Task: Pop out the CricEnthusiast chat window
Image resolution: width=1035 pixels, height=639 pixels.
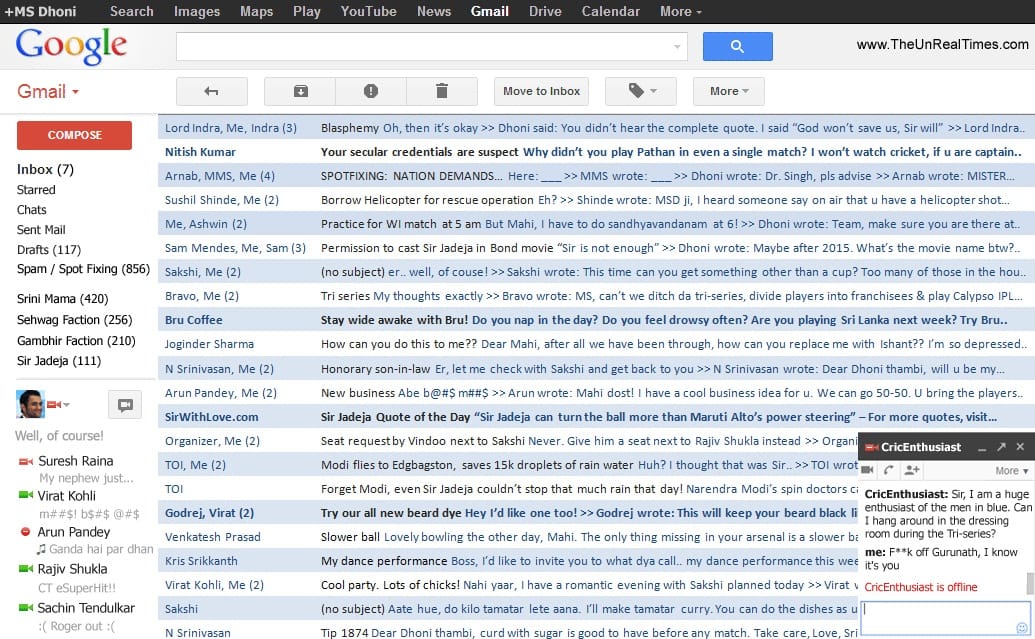Action: click(1001, 447)
